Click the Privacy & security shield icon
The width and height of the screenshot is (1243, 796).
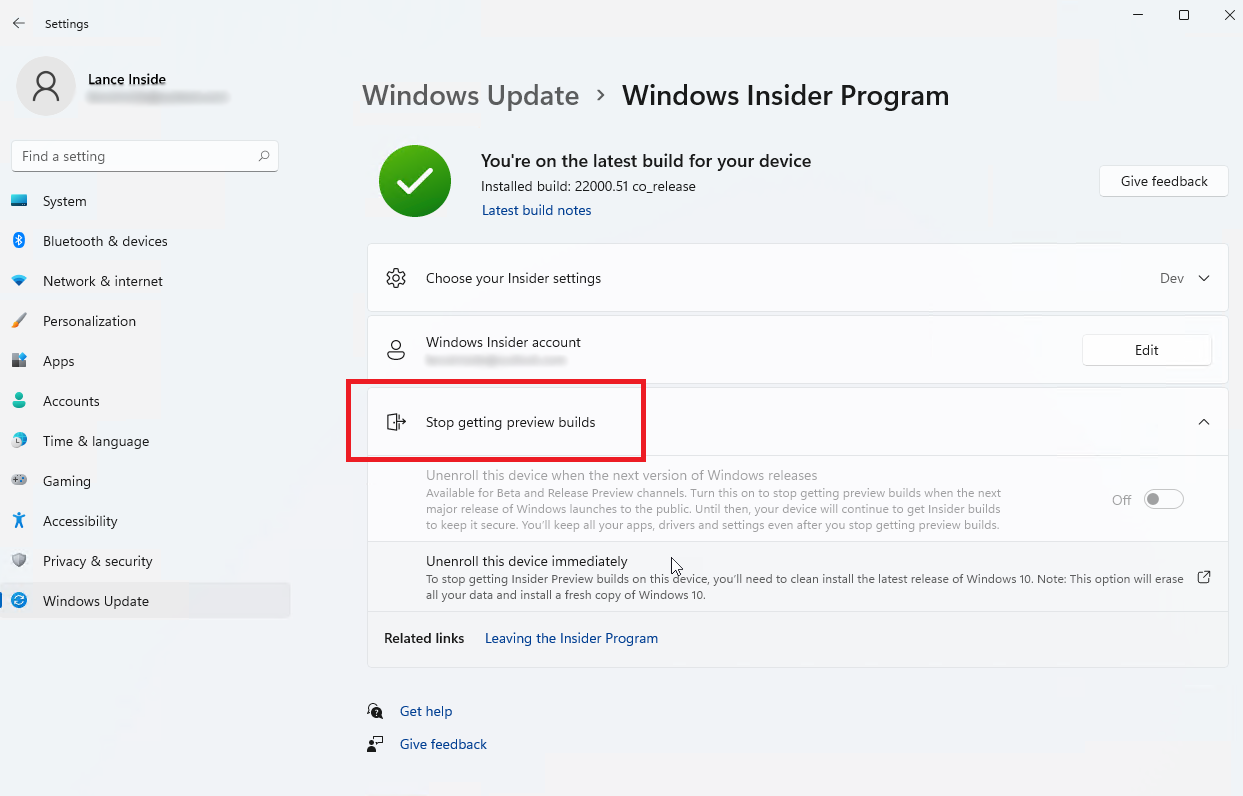(x=19, y=561)
